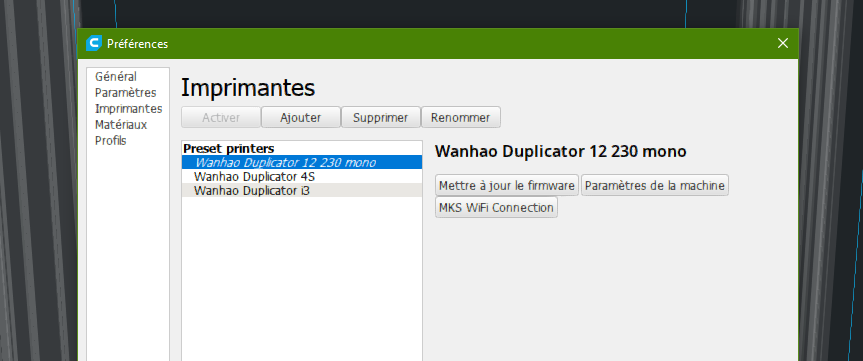
Task: Open Paramètres de la machine settings
Action: [655, 185]
